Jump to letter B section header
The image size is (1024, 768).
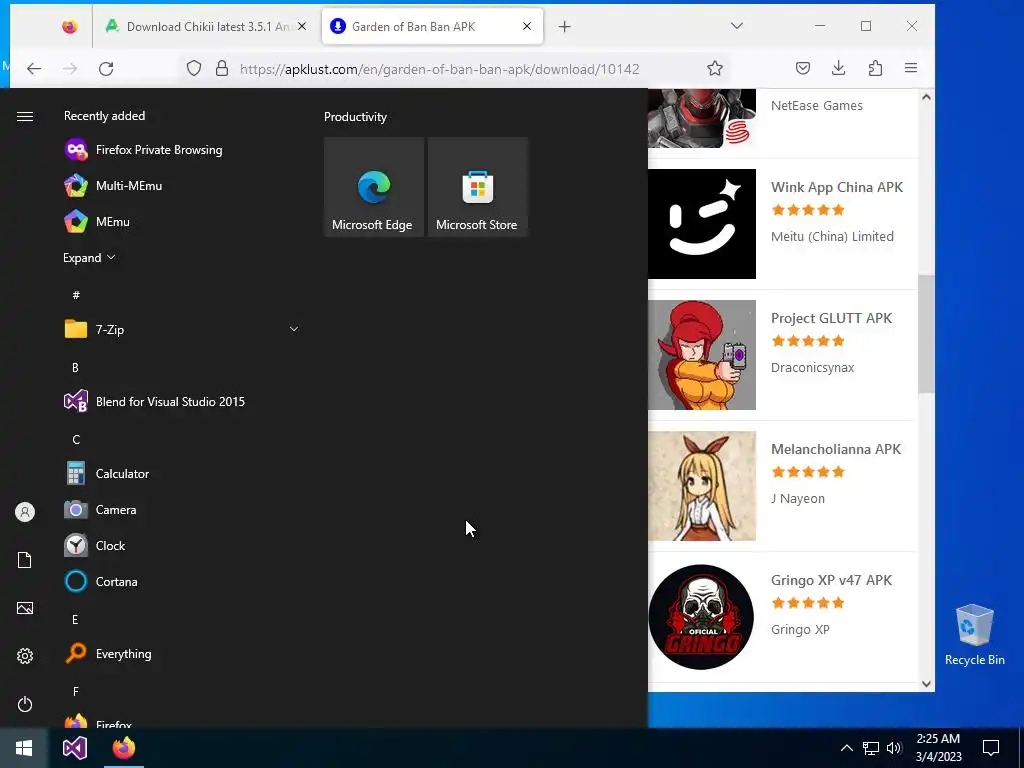click(76, 368)
